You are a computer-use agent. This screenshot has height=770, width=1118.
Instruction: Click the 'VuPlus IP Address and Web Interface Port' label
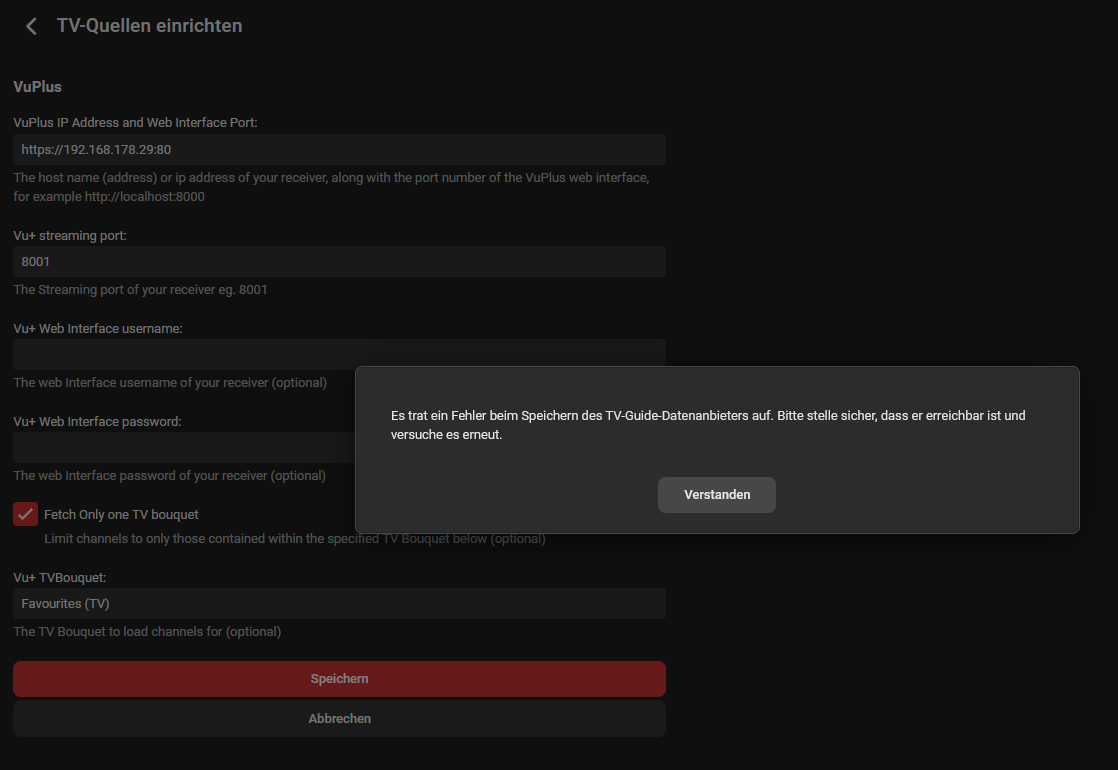[135, 122]
